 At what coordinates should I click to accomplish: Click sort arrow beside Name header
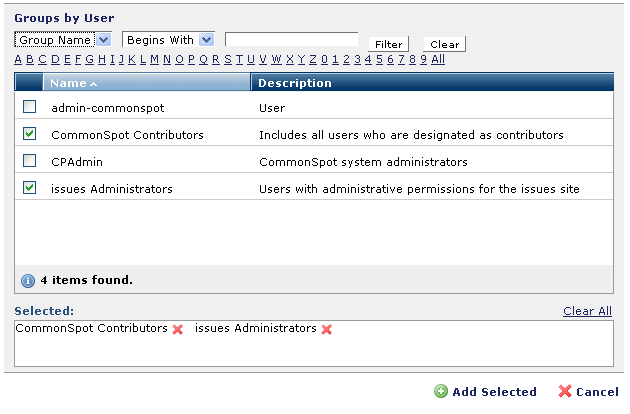coord(94,84)
